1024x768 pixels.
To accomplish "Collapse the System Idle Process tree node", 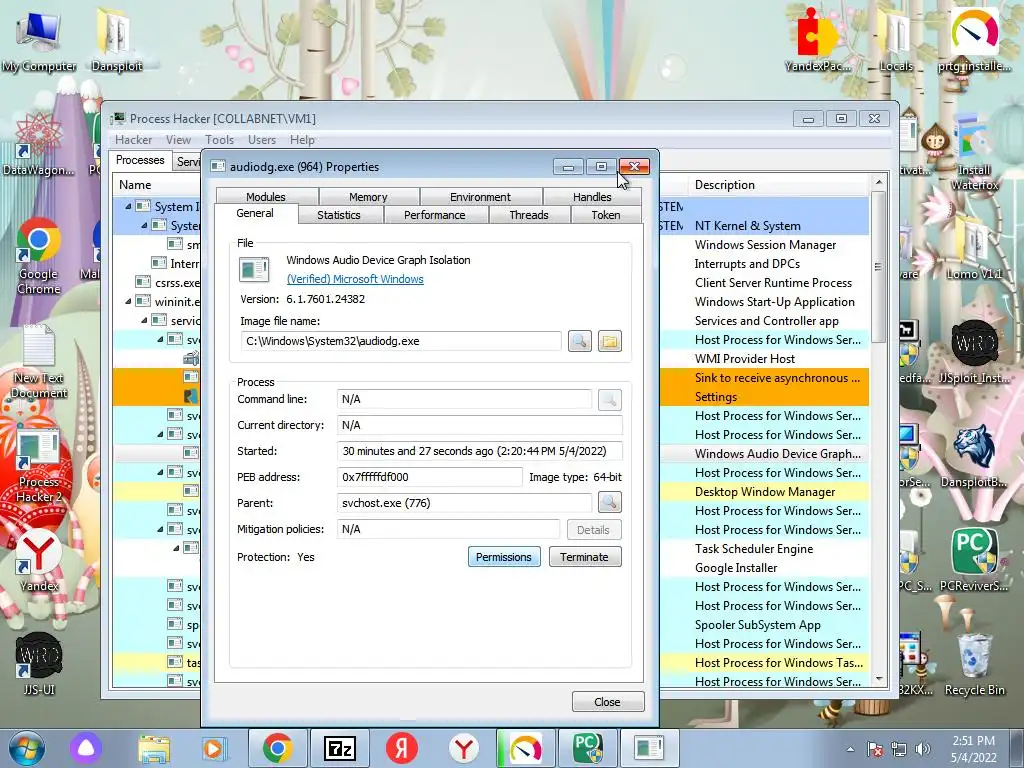I will [128, 206].
